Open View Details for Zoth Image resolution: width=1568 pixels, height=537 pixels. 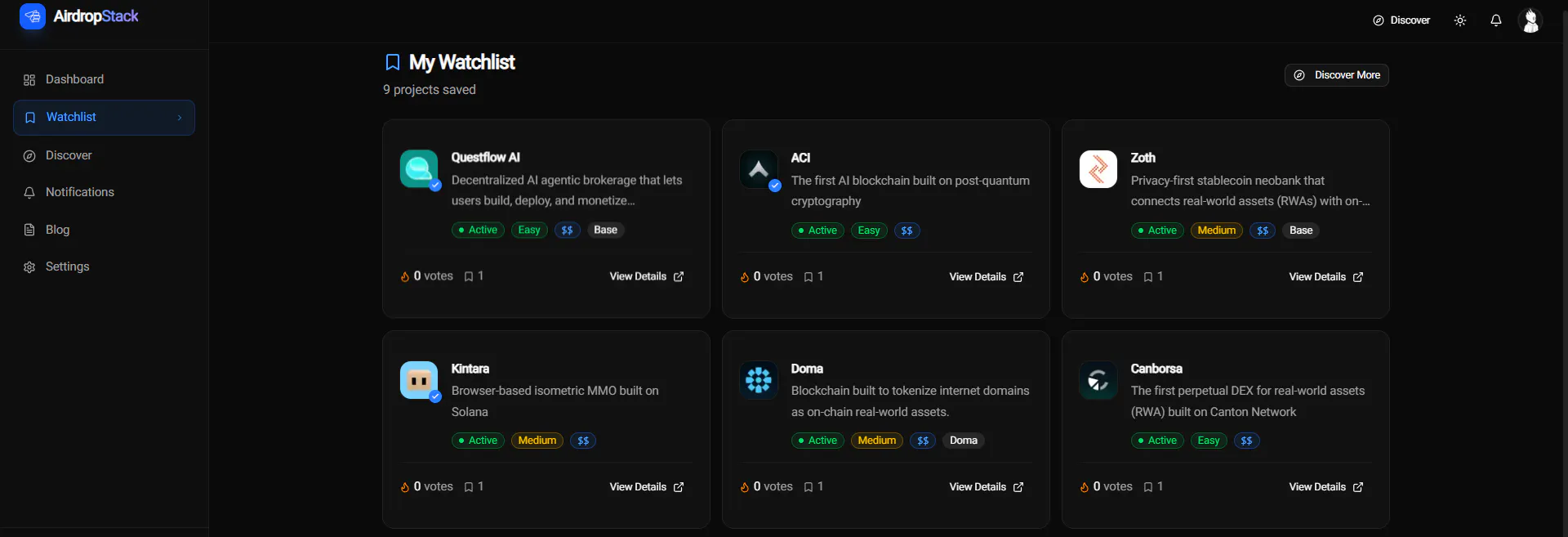pyautogui.click(x=1326, y=277)
